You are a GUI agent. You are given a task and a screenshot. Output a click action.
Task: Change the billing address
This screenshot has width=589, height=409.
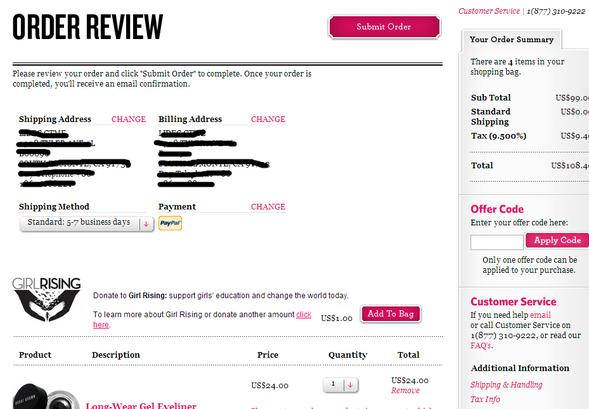click(268, 119)
